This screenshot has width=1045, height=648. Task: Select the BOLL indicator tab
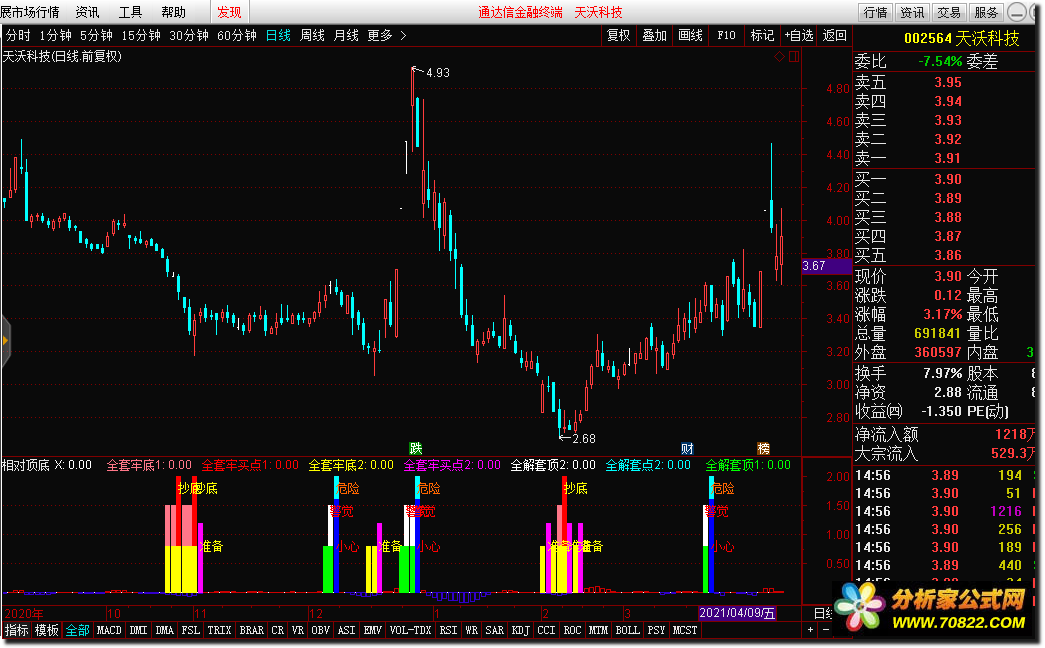pyautogui.click(x=628, y=630)
